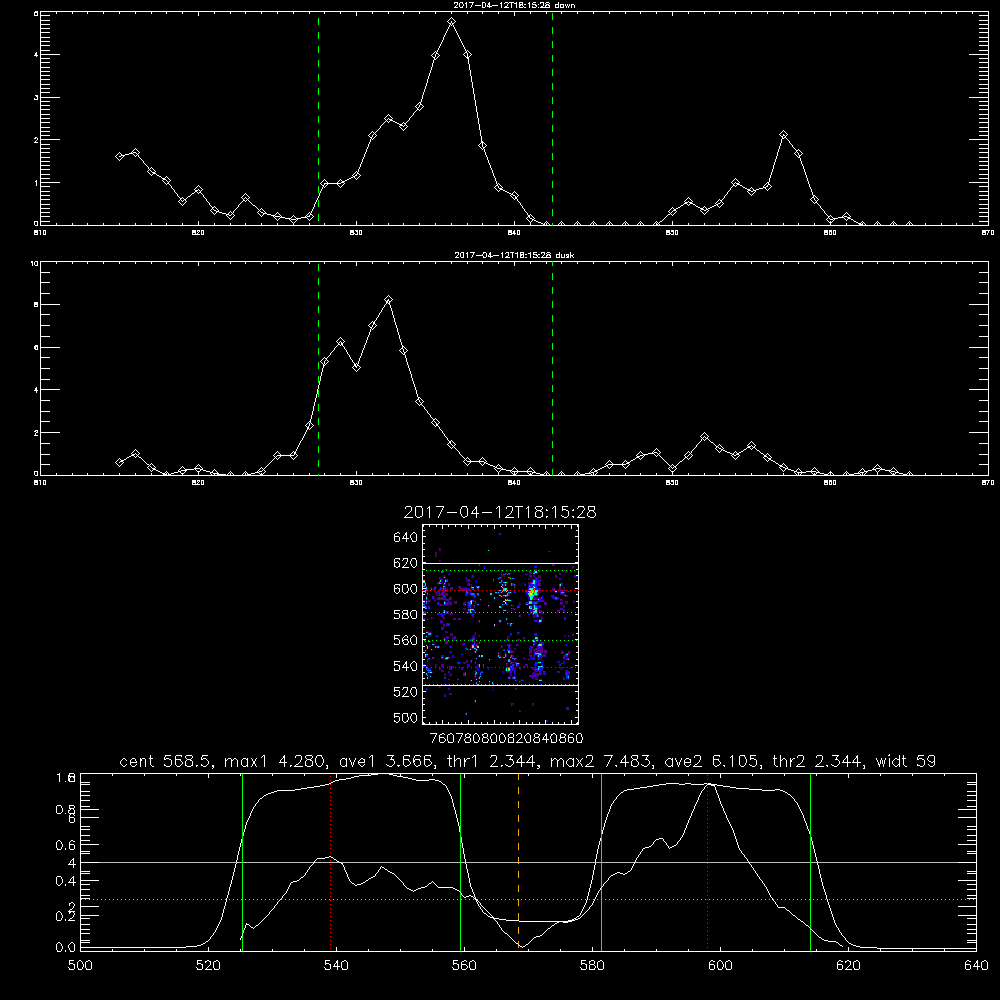Viewport: 1000px width, 1000px height.
Task: Click the '520' y-axis label beside spectrogram image
Action: [406, 692]
